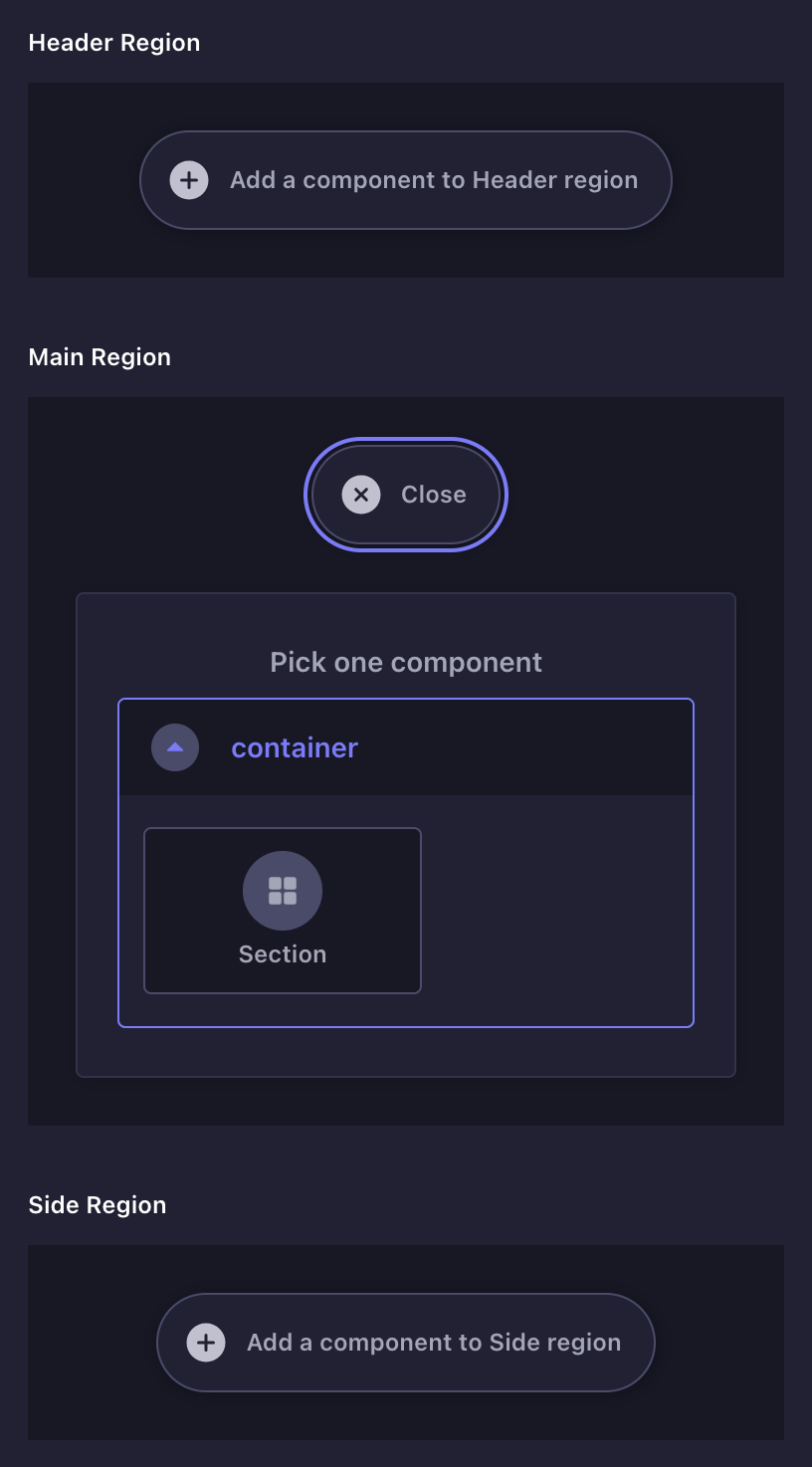Click the "Side Region" heading
The height and width of the screenshot is (1467, 812).
click(98, 1205)
